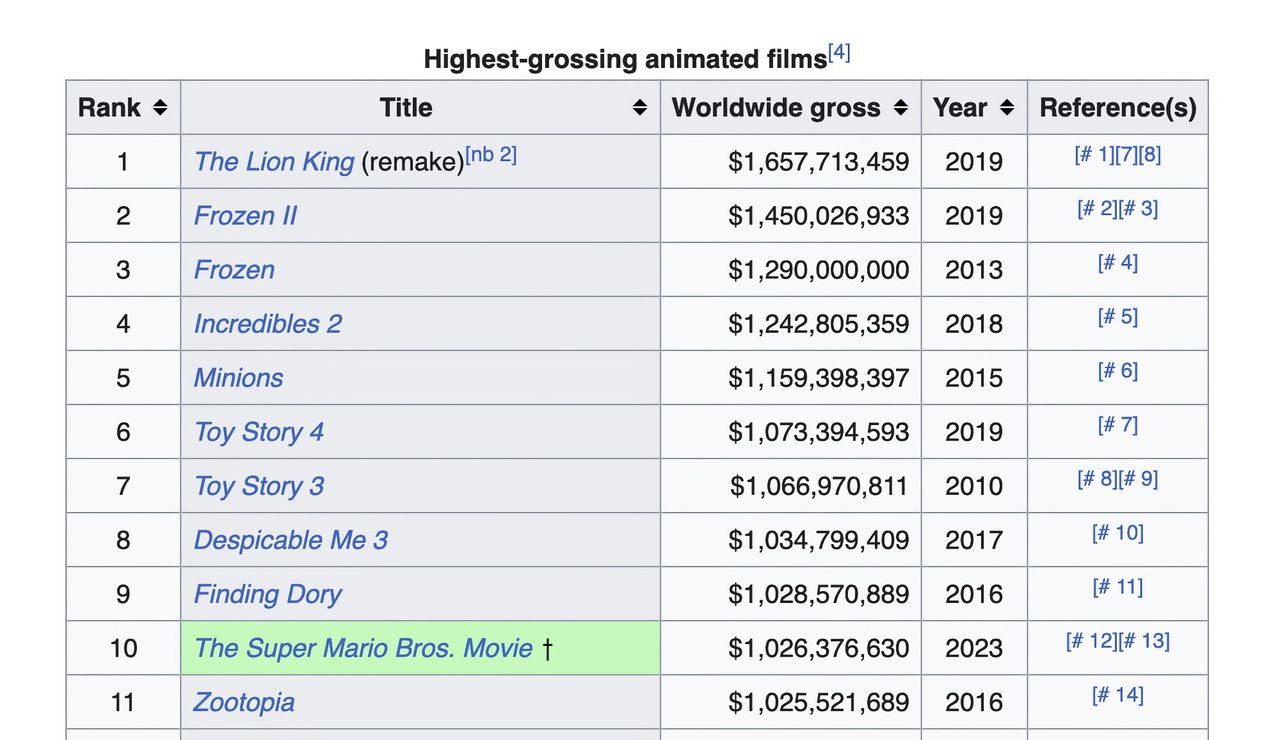
Task: Open reference [# 10] for Despicable Me 3
Action: click(x=1117, y=533)
